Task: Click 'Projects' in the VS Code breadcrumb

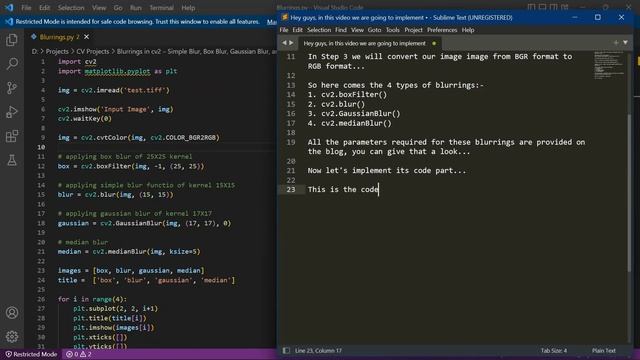Action: (x=57, y=51)
